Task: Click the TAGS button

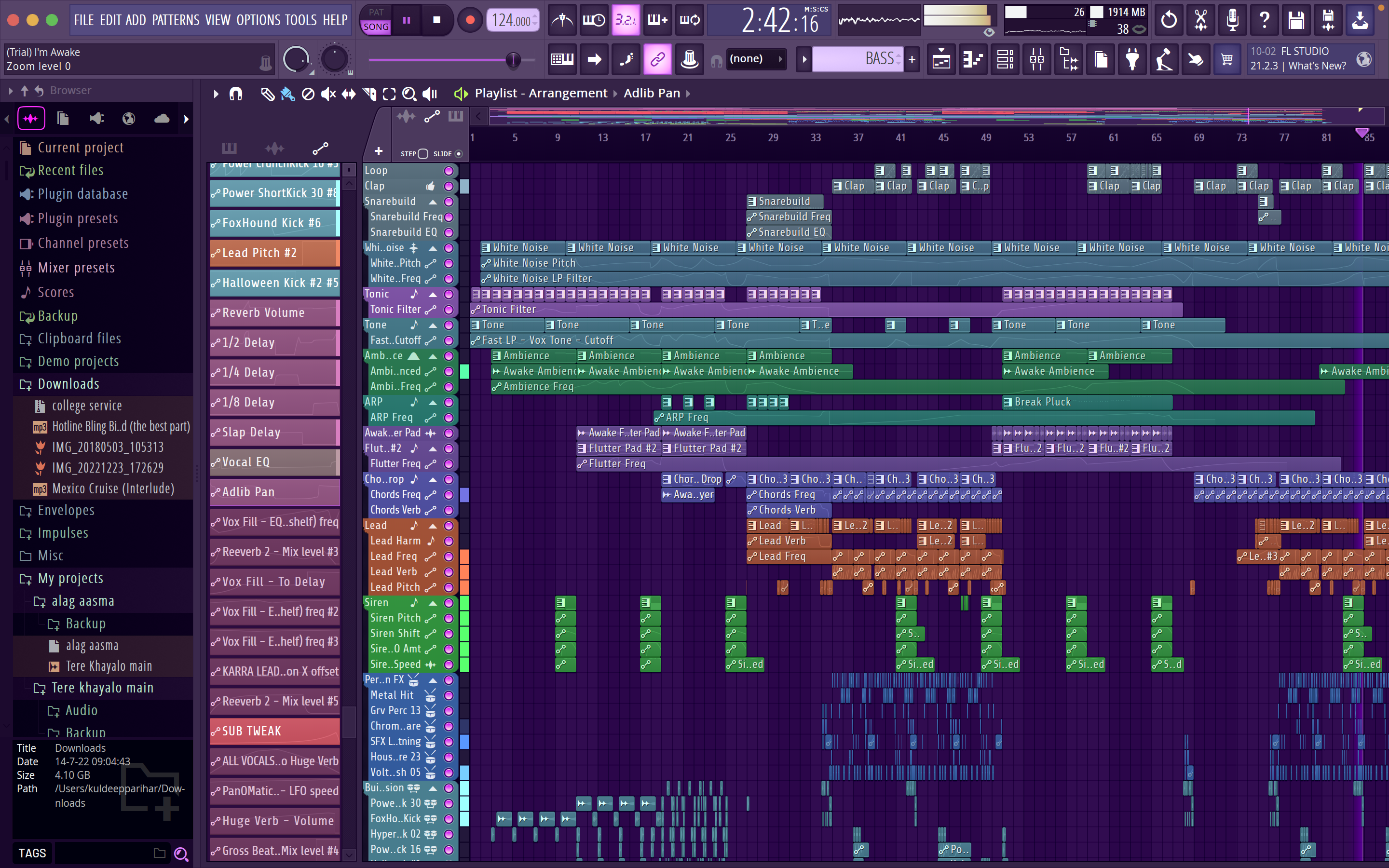Action: pyautogui.click(x=32, y=854)
